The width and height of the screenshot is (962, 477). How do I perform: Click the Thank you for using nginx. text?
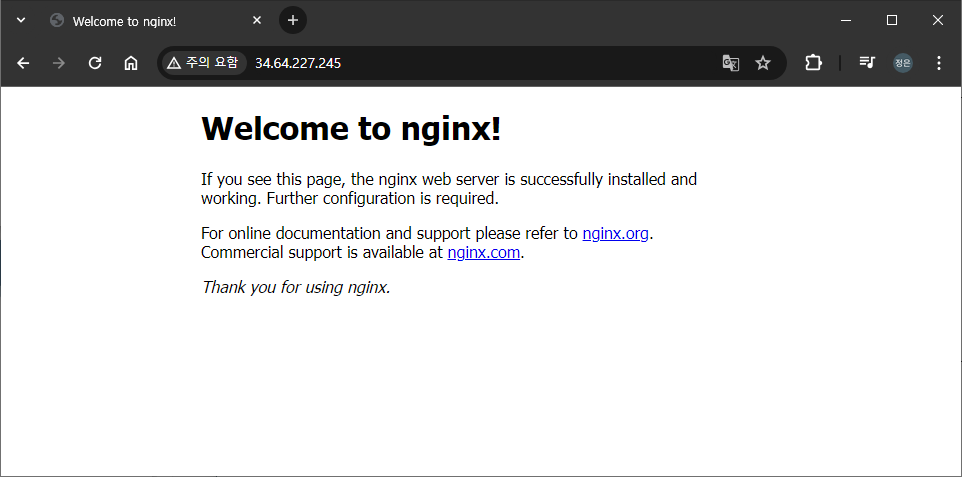(296, 287)
